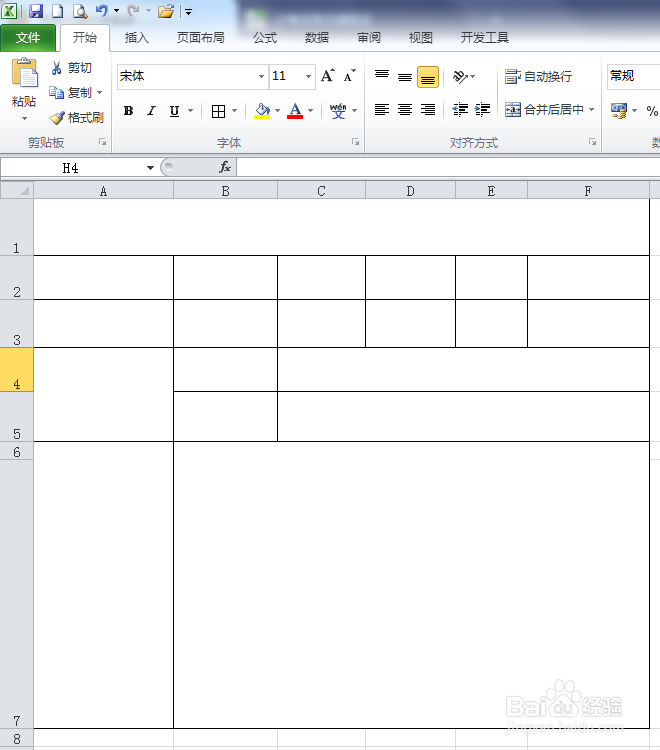Image resolution: width=660 pixels, height=750 pixels.
Task: Click the Borders icon
Action: click(219, 111)
